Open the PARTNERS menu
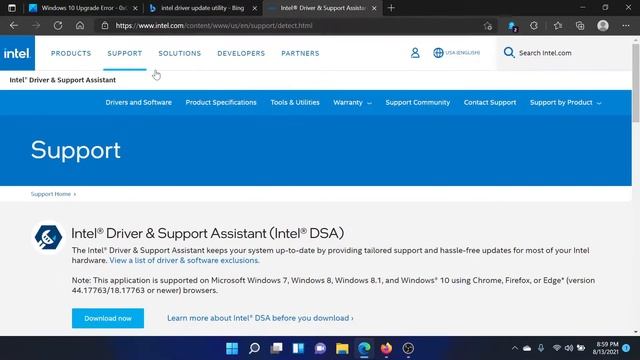The height and width of the screenshot is (360, 640). [x=300, y=53]
